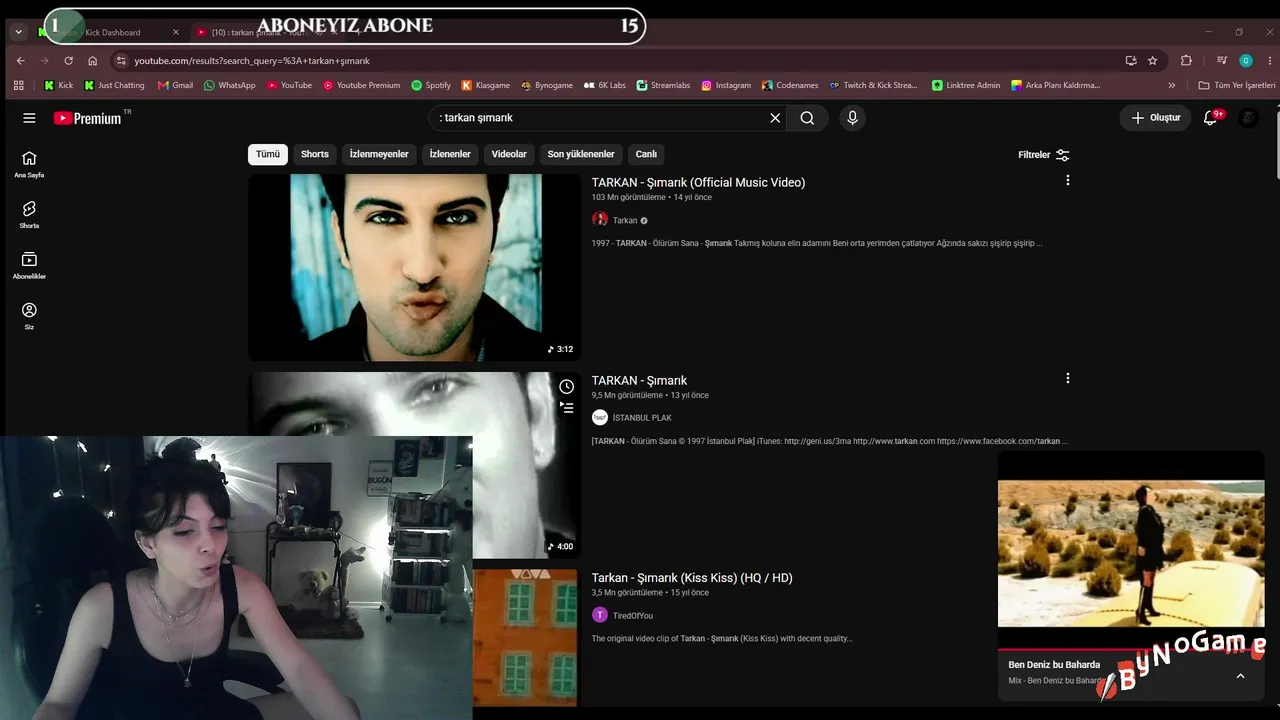The image size is (1280, 720).
Task: Go back in the browser
Action: tap(21, 61)
